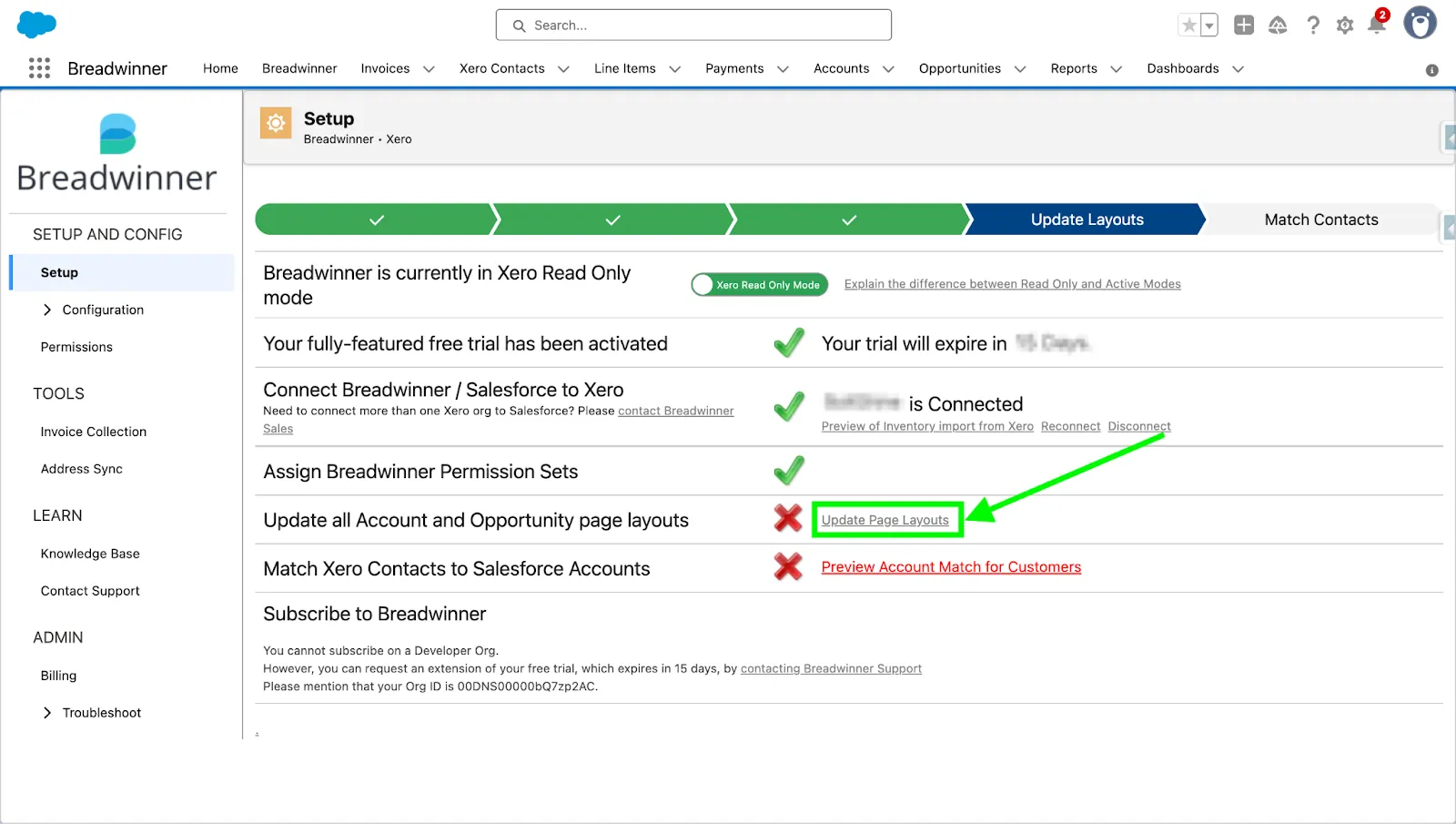Click into the global Search field
The image size is (1456, 824).
tap(693, 25)
